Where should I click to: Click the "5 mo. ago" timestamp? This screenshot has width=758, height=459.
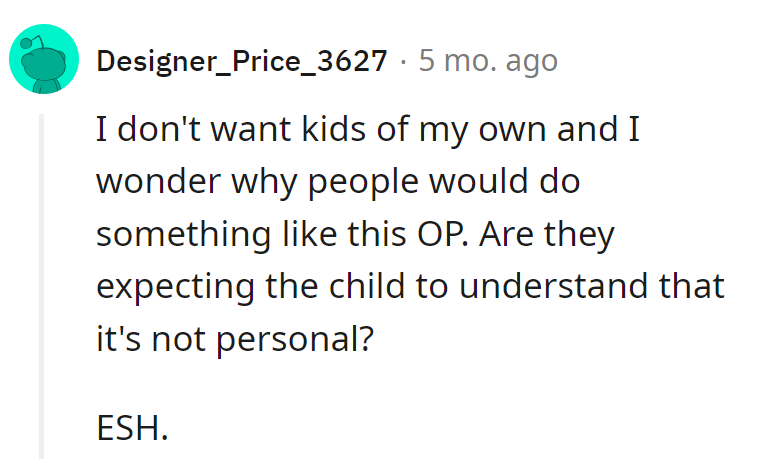coord(488,62)
